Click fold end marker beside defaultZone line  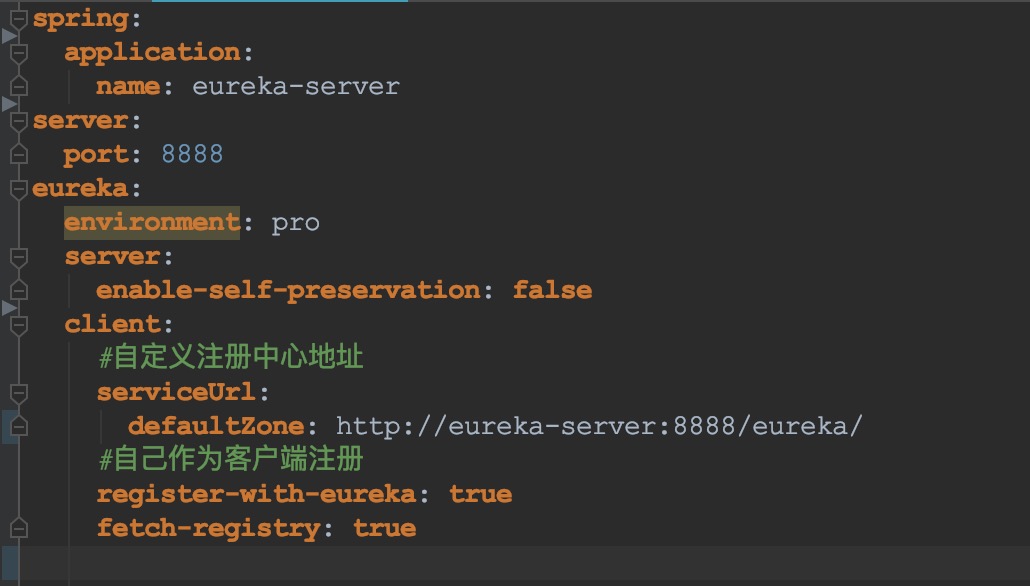click(x=18, y=426)
